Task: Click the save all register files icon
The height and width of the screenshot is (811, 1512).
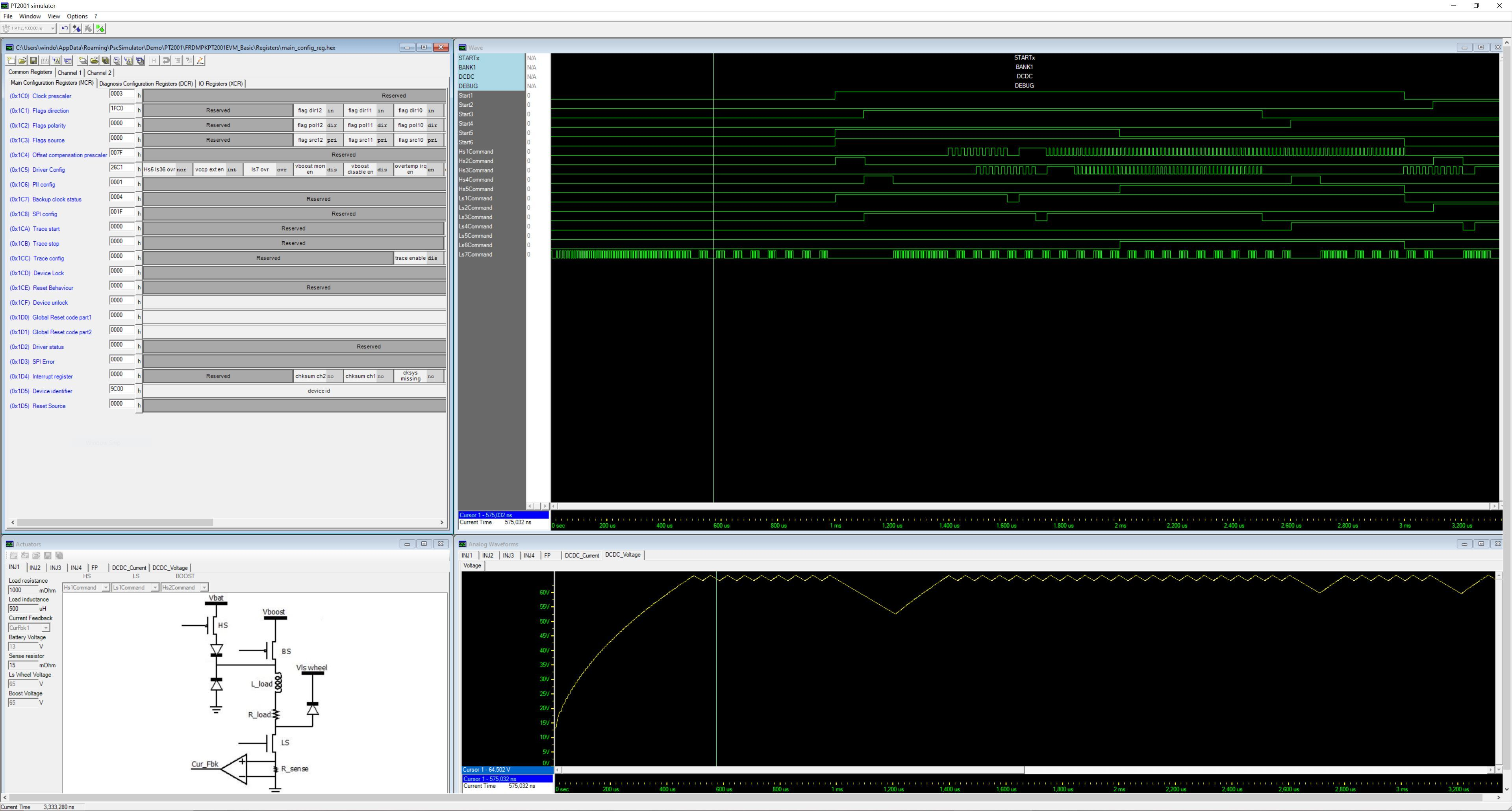Action: point(106,61)
